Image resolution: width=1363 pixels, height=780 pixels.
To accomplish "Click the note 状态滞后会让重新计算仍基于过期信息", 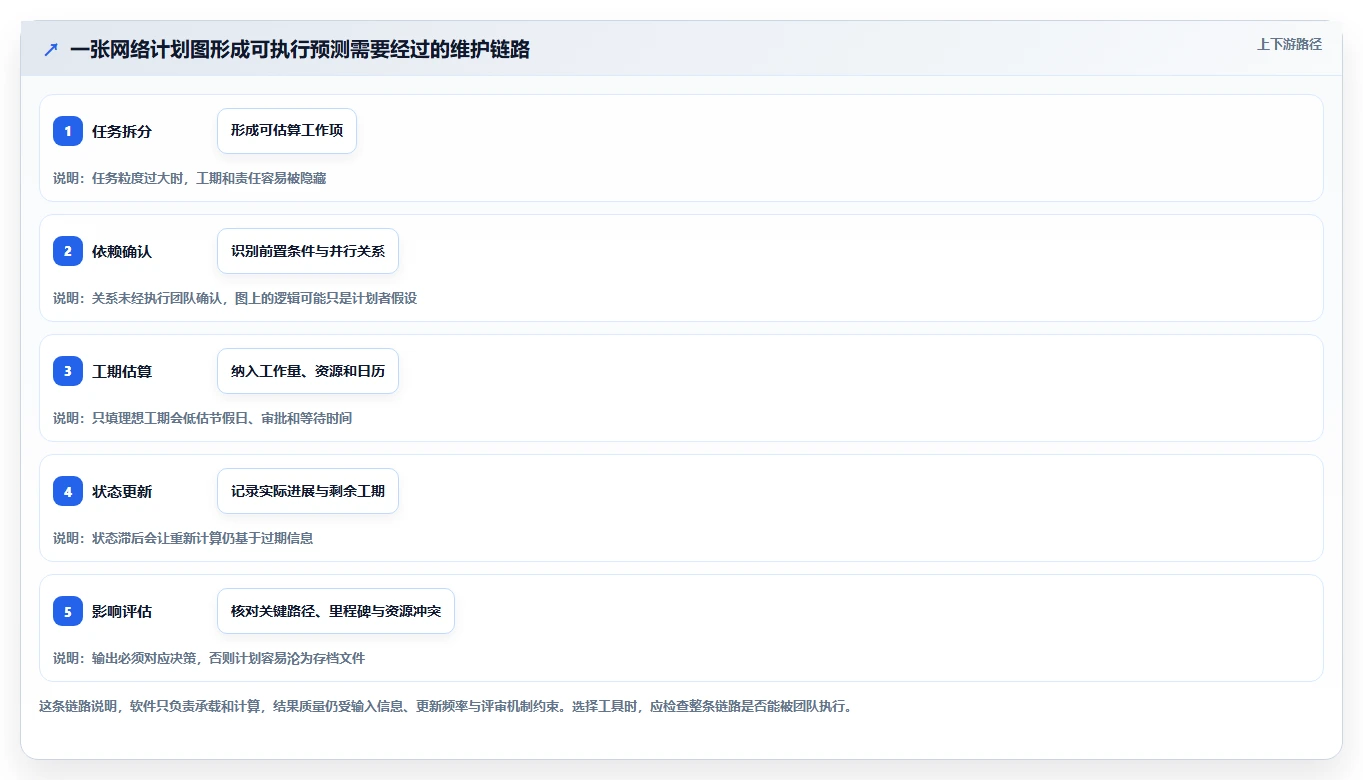I will tap(183, 538).
